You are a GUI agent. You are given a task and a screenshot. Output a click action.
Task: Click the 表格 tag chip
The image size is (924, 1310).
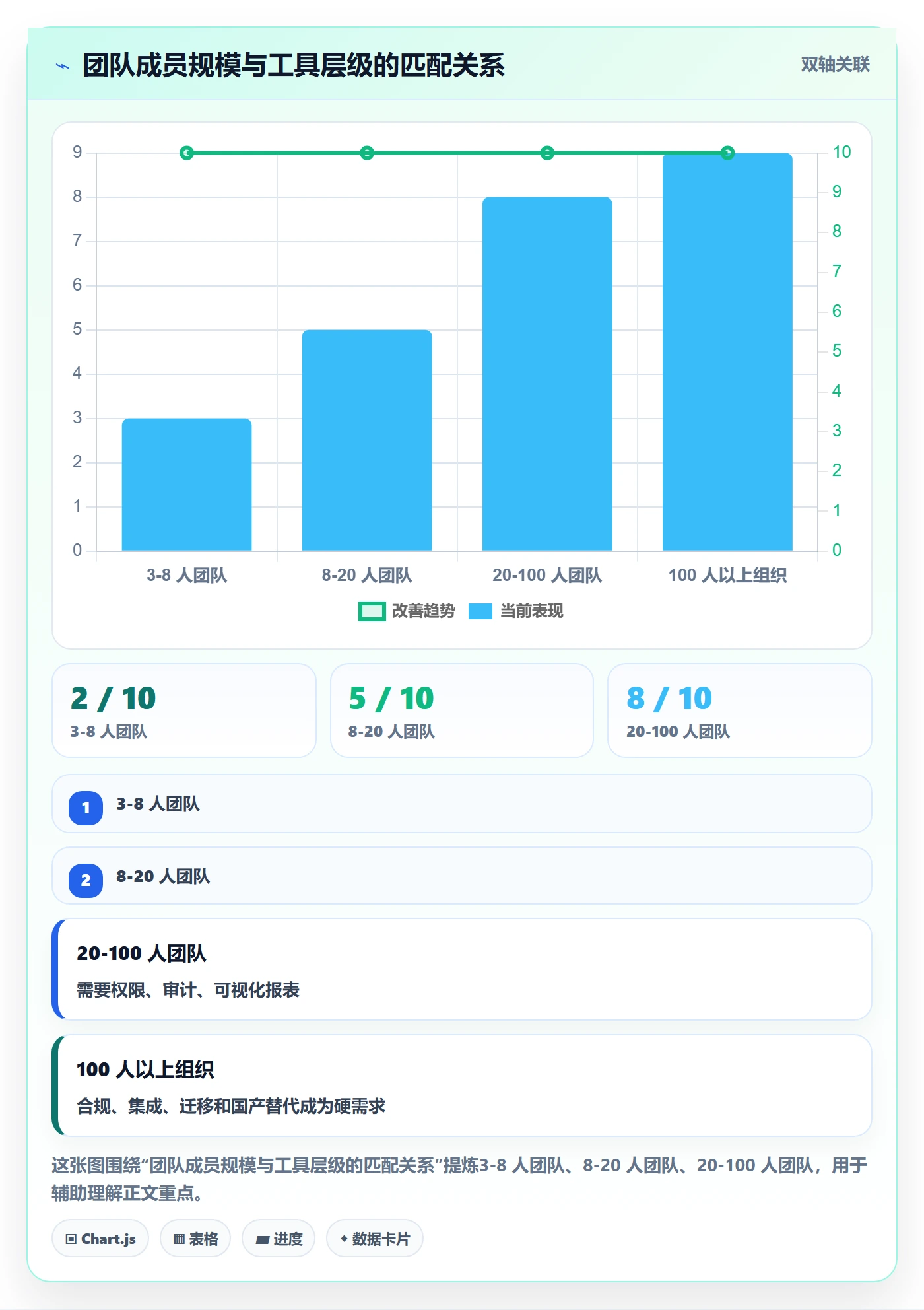click(195, 1239)
